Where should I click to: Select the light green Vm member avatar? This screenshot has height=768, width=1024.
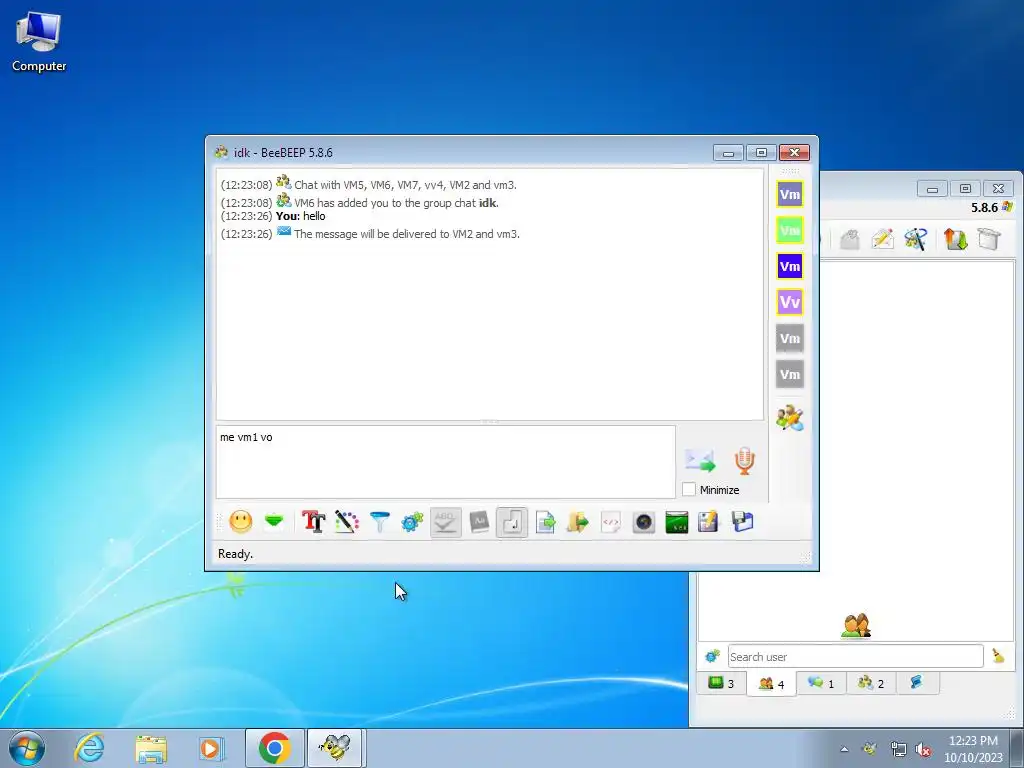point(790,230)
